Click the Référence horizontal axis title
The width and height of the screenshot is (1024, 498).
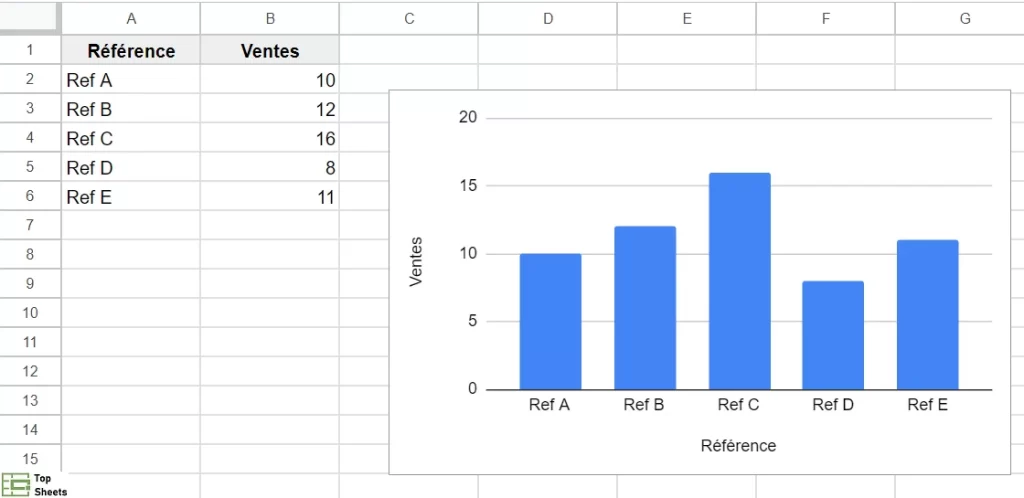(738, 445)
